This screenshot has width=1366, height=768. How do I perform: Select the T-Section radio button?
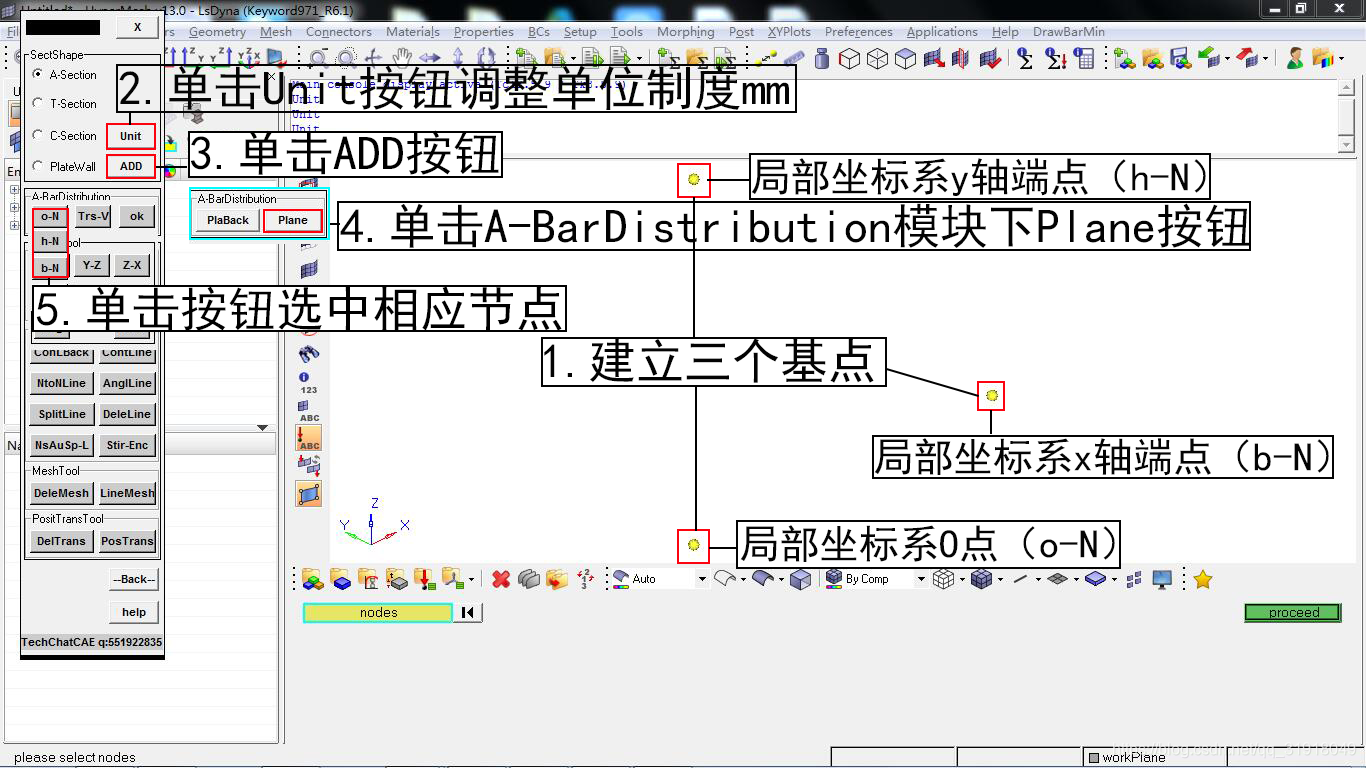38,104
